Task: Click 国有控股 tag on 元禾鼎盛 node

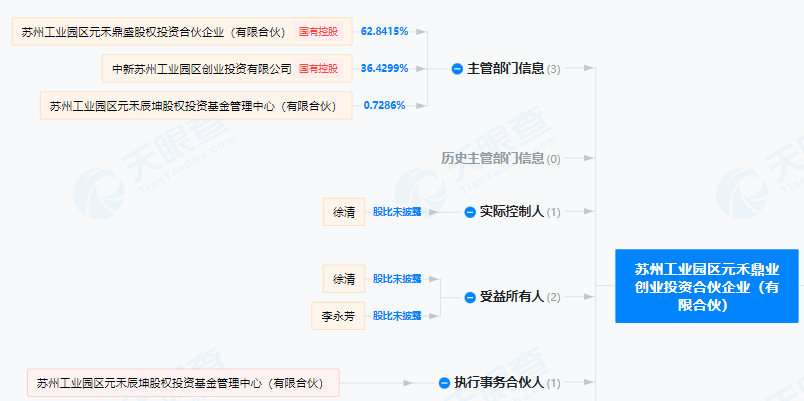Action: coord(318,32)
